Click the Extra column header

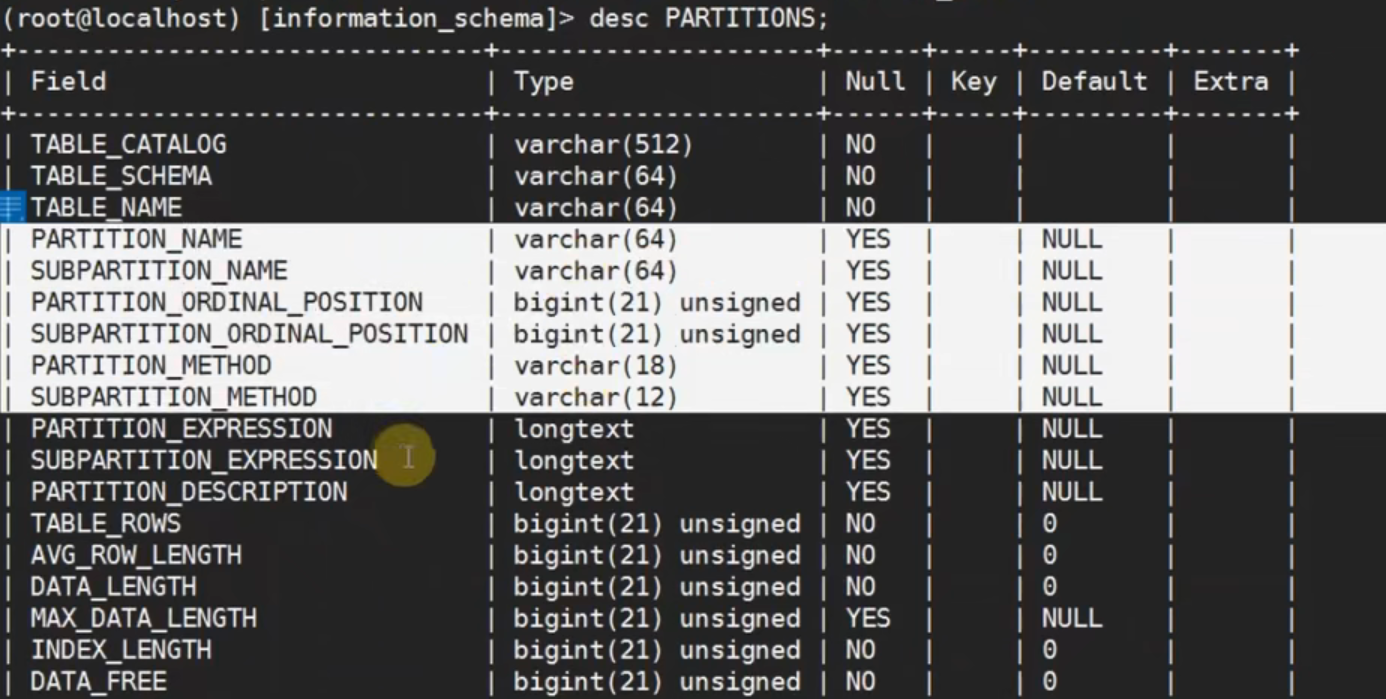click(1230, 81)
